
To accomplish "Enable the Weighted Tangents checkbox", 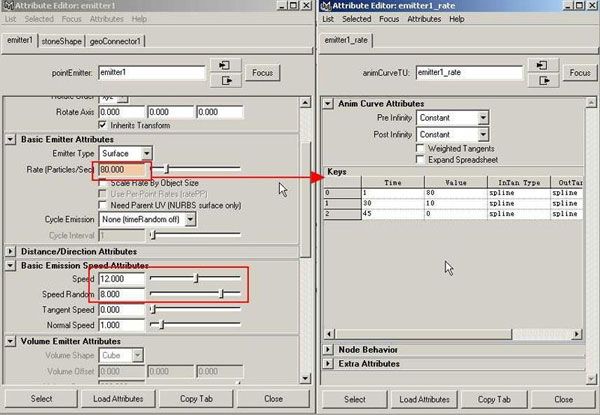I will click(420, 148).
